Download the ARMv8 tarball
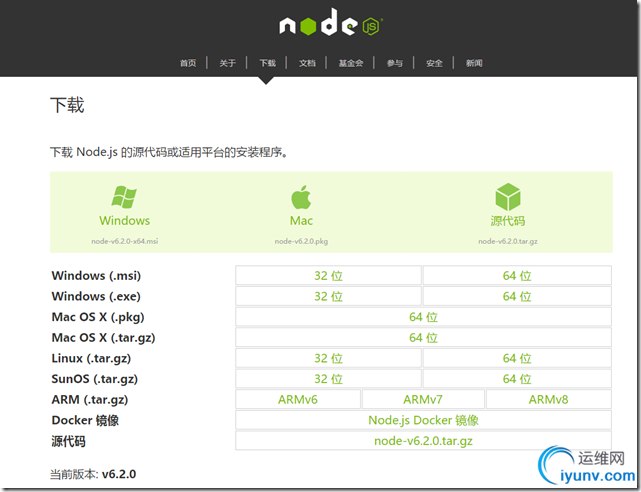This screenshot has width=641, height=492. (x=549, y=399)
